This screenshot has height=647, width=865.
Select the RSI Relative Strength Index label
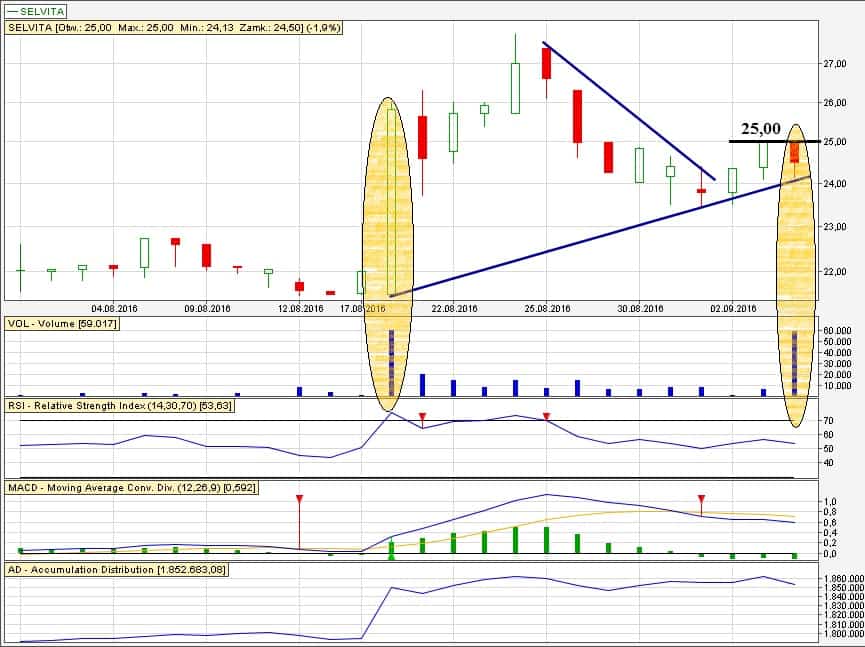120,406
